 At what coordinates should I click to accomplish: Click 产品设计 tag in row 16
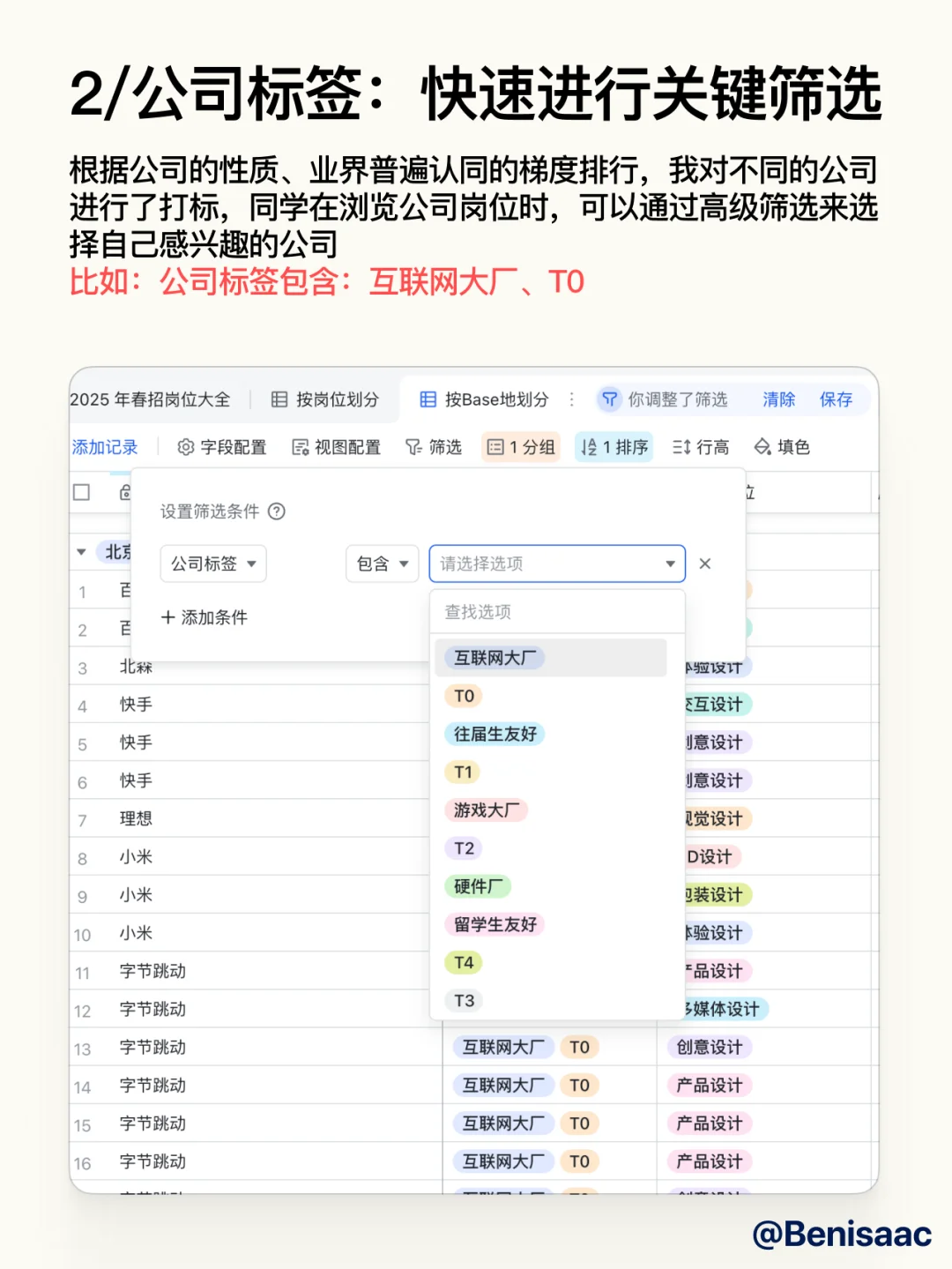pyautogui.click(x=710, y=1161)
